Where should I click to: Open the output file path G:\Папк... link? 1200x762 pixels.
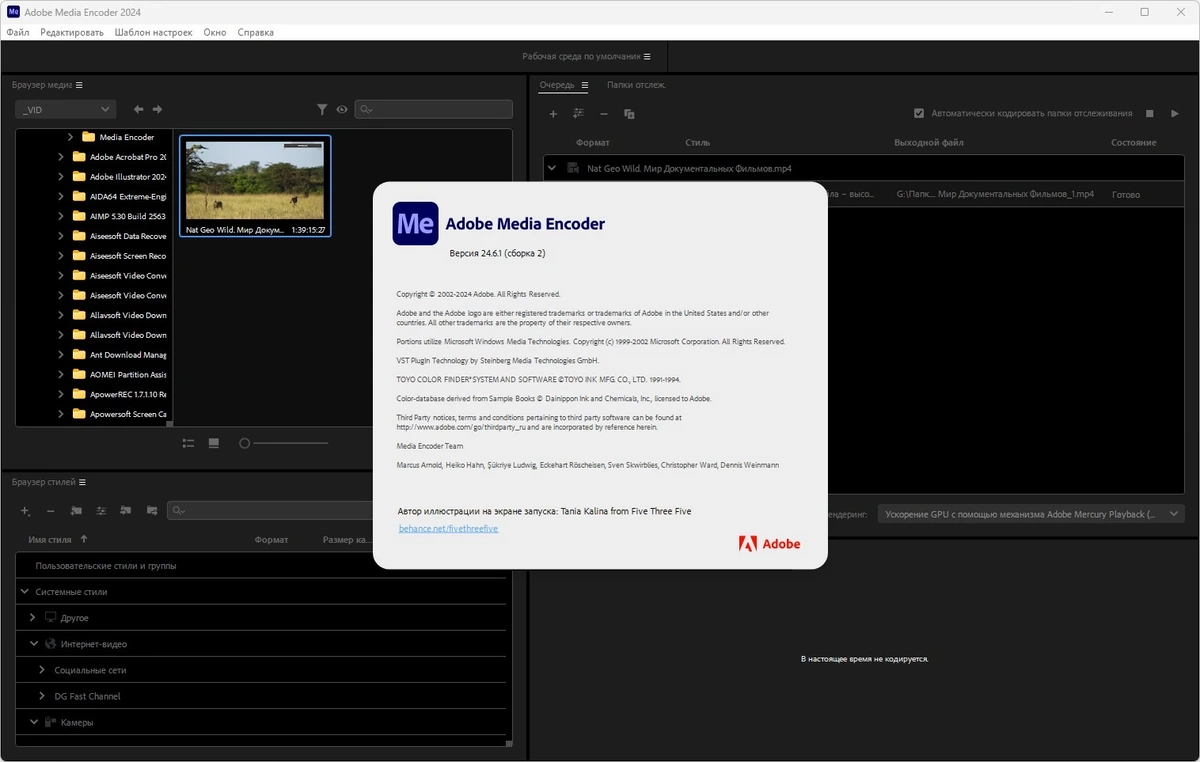click(x=995, y=194)
